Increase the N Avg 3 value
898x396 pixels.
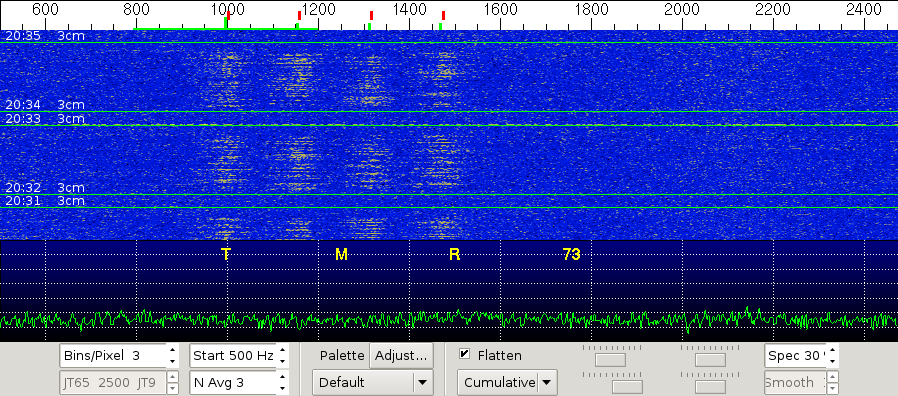coord(282,377)
